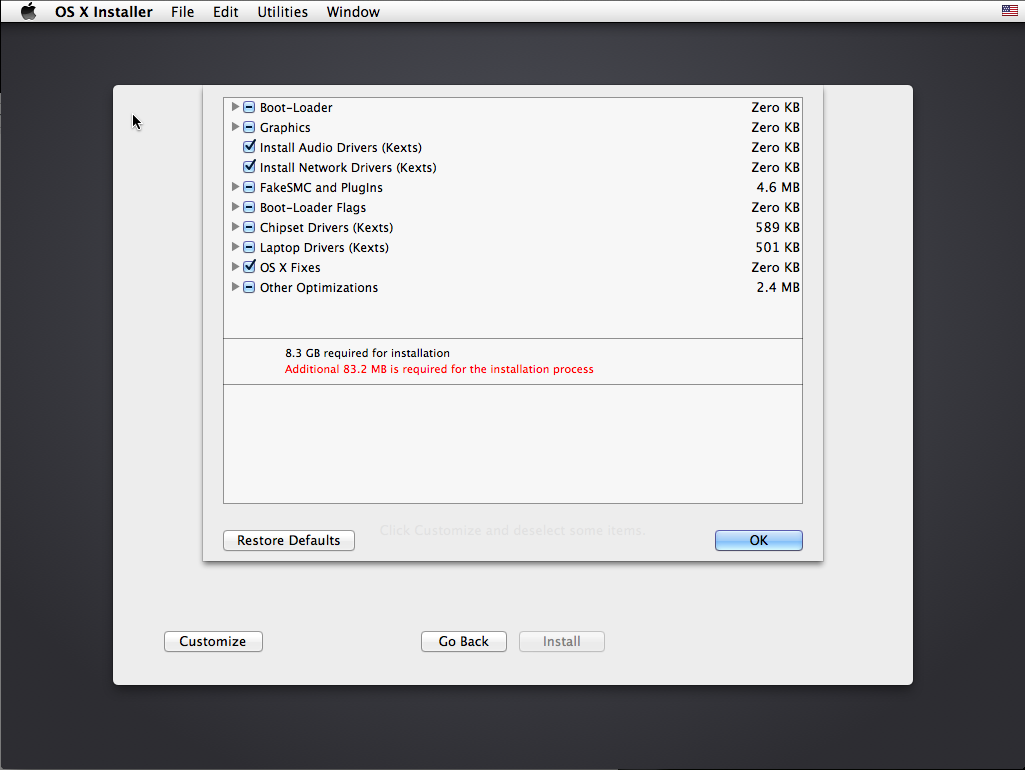Toggle the Laptop Drivers (Kexts) checkbox
Image resolution: width=1025 pixels, height=770 pixels.
pyautogui.click(x=249, y=247)
